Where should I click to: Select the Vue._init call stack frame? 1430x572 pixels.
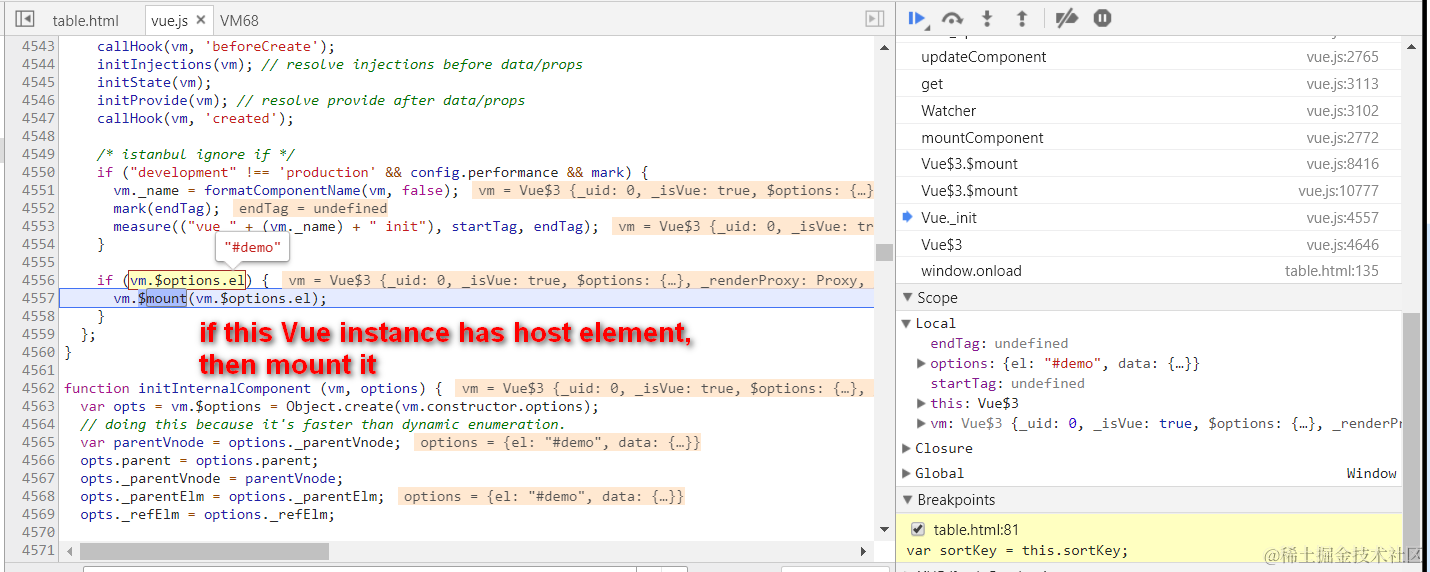pyautogui.click(x=1149, y=217)
